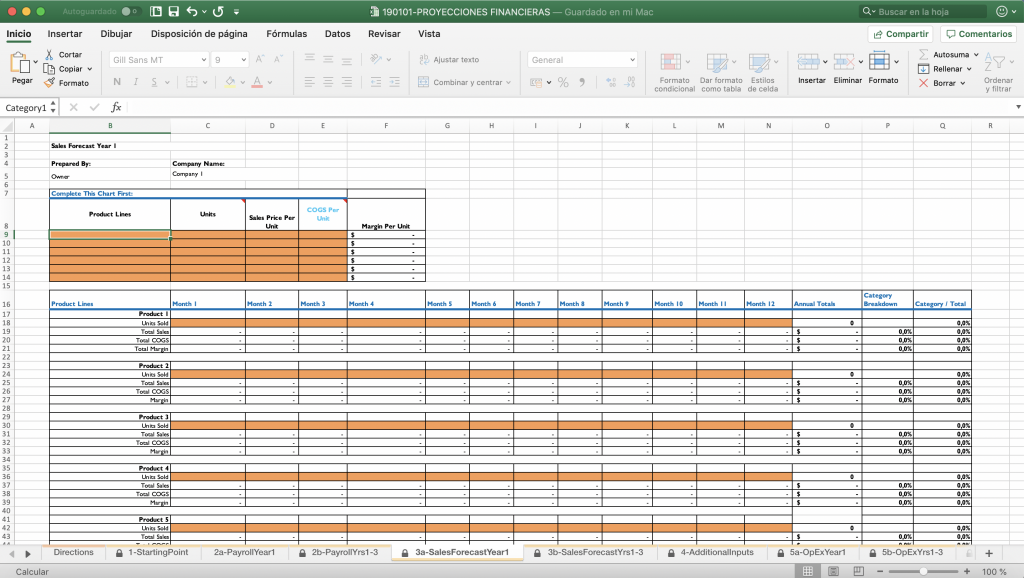Increase decimal places icon
The height and width of the screenshot is (578, 1024).
pos(611,82)
